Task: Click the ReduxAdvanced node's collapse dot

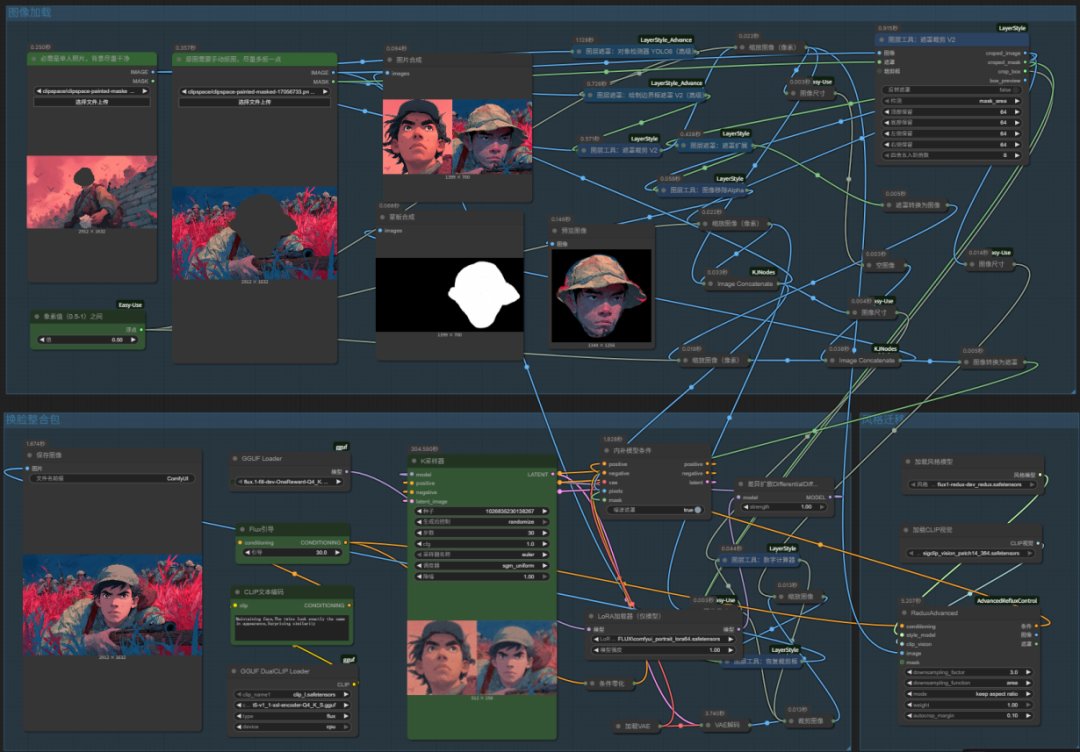Action: [904, 613]
